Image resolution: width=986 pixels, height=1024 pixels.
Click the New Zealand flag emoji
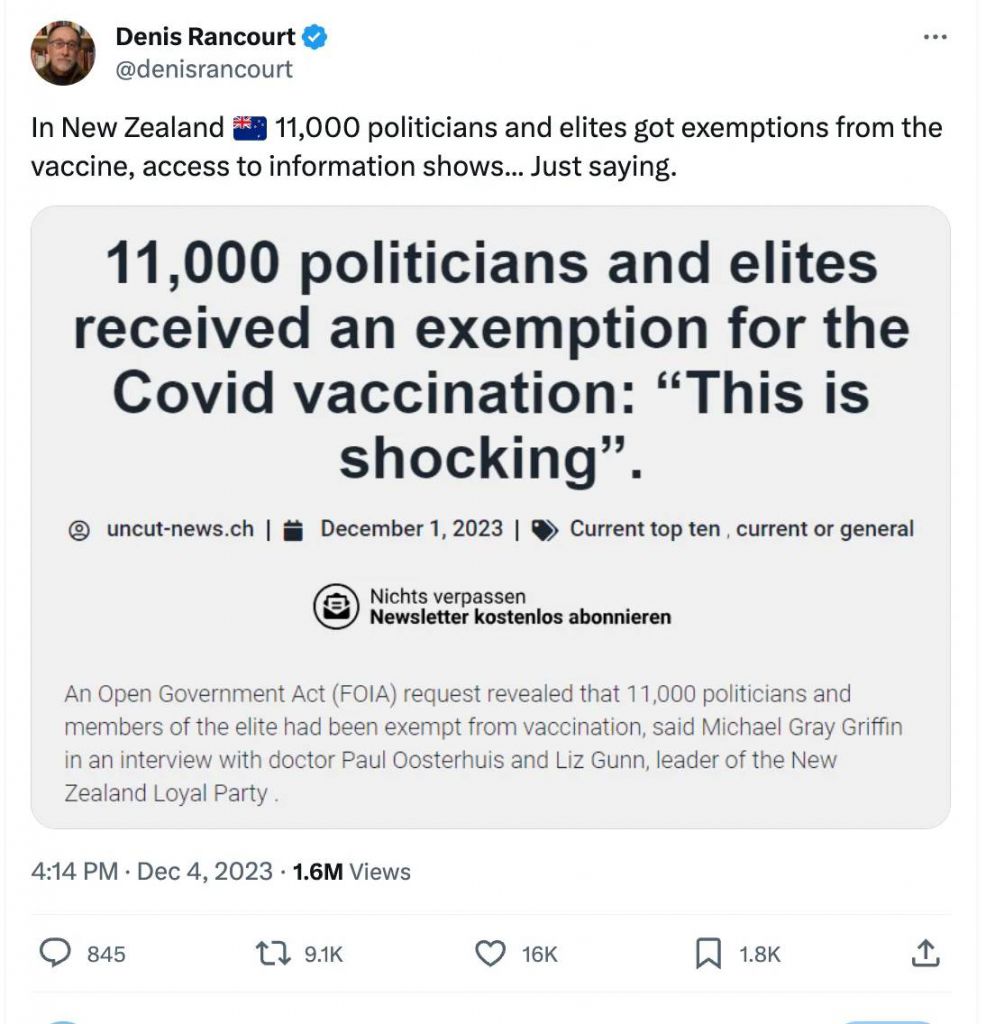(x=249, y=129)
